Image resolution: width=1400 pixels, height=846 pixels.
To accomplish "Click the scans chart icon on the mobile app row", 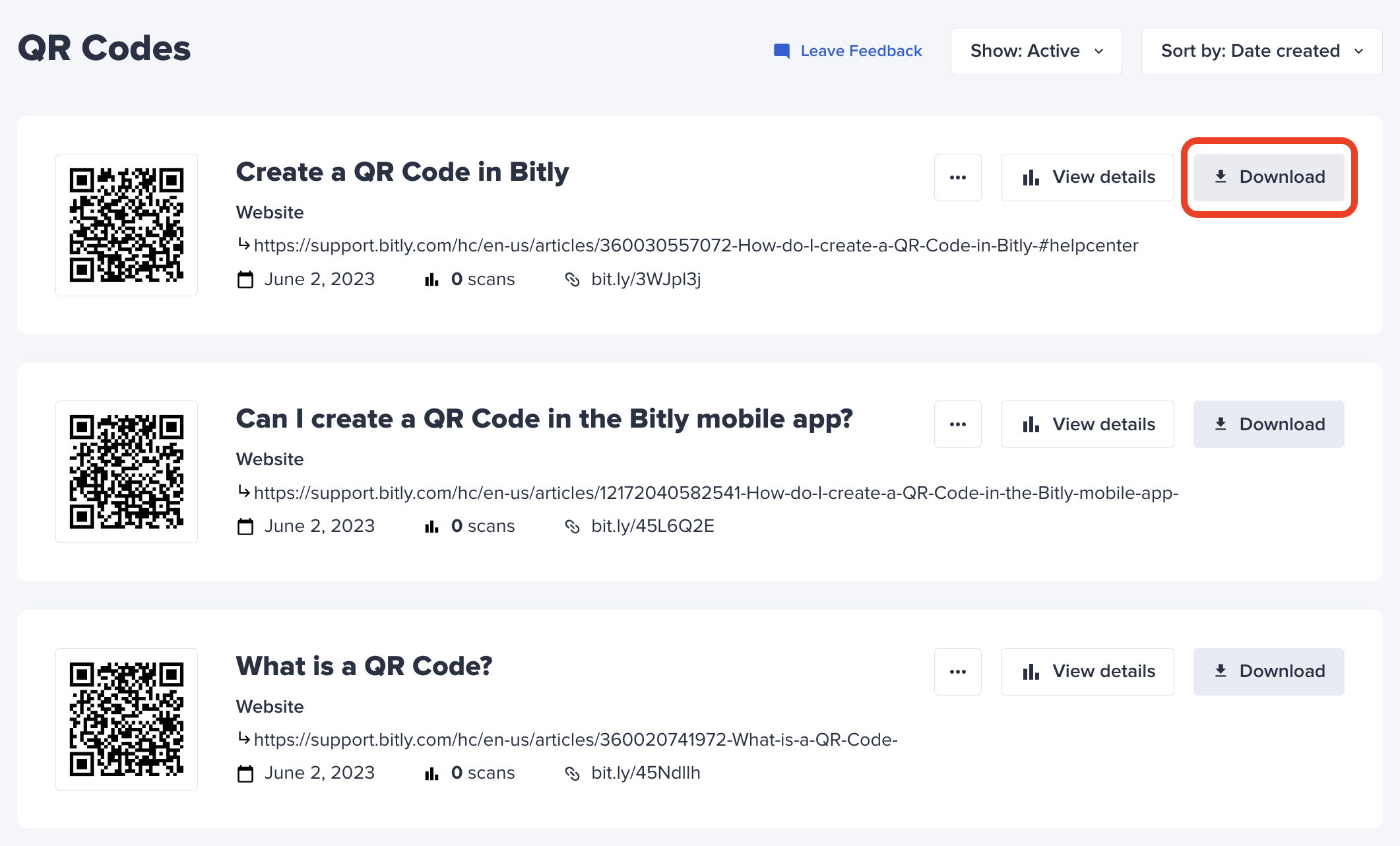I will [431, 526].
